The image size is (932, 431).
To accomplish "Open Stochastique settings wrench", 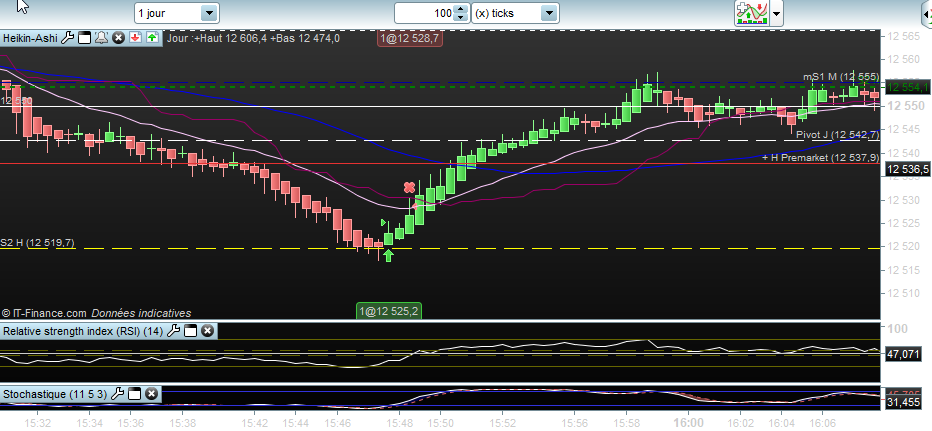I will click(x=117, y=394).
